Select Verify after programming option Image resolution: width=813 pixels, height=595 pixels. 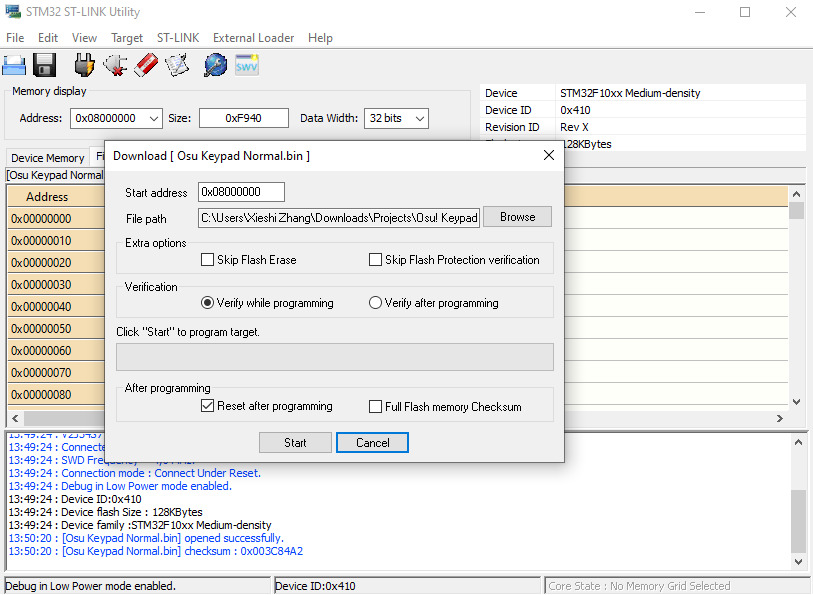pyautogui.click(x=375, y=303)
